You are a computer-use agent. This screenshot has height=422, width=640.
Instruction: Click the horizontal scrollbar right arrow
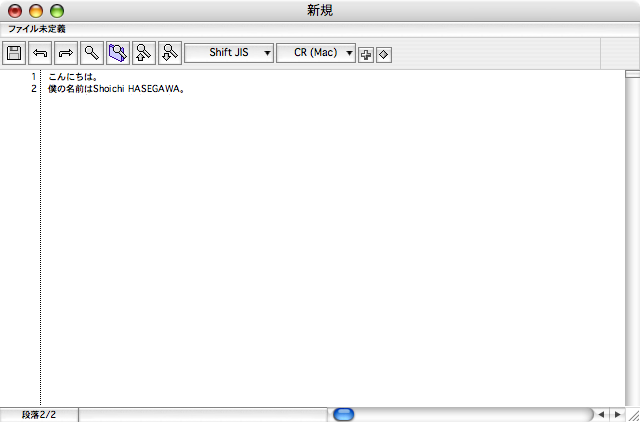coord(617,415)
